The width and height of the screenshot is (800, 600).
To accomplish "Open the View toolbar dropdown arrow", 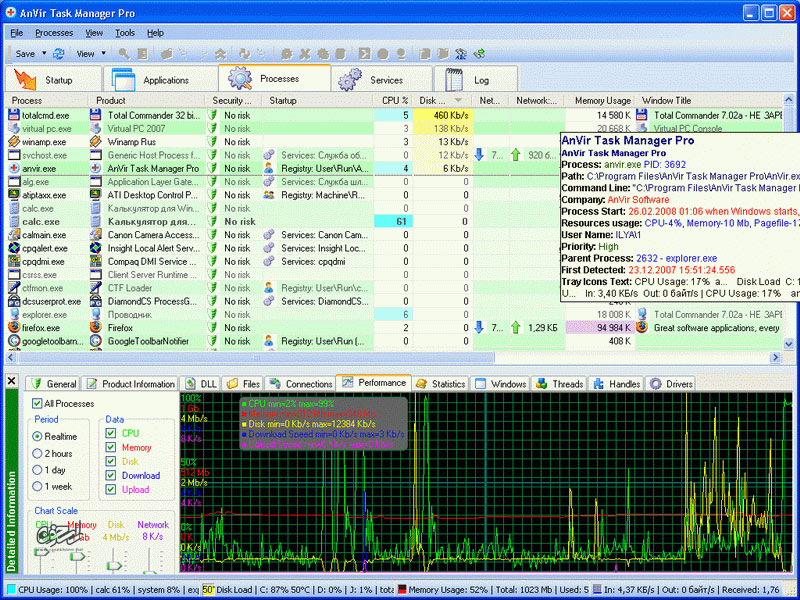I will pyautogui.click(x=103, y=52).
